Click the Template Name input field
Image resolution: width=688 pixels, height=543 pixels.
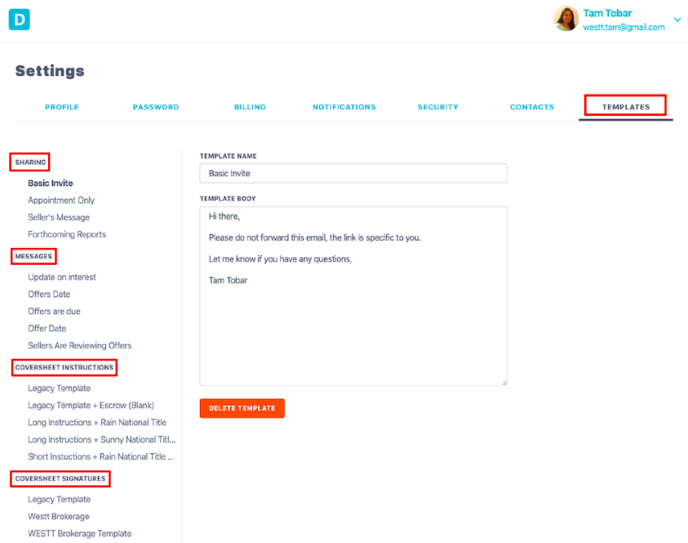pyautogui.click(x=353, y=173)
